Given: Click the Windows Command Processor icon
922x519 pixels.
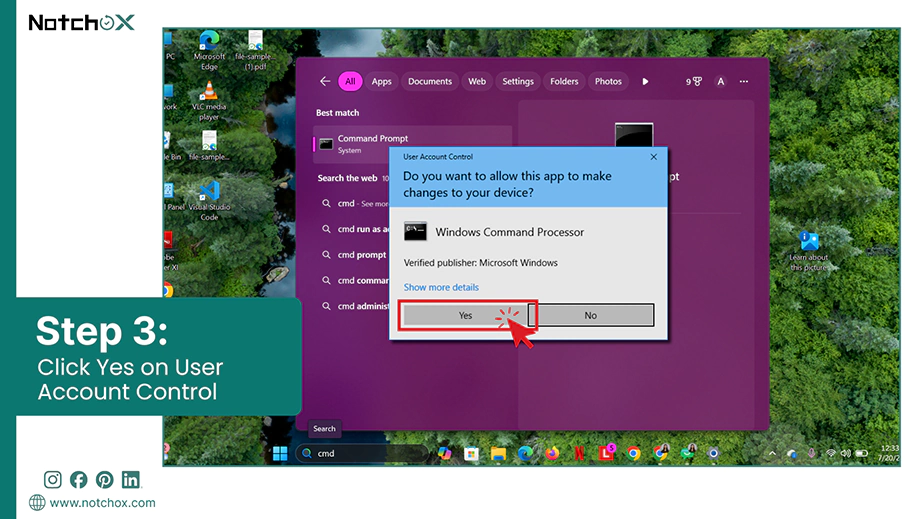Looking at the screenshot, I should [x=415, y=232].
